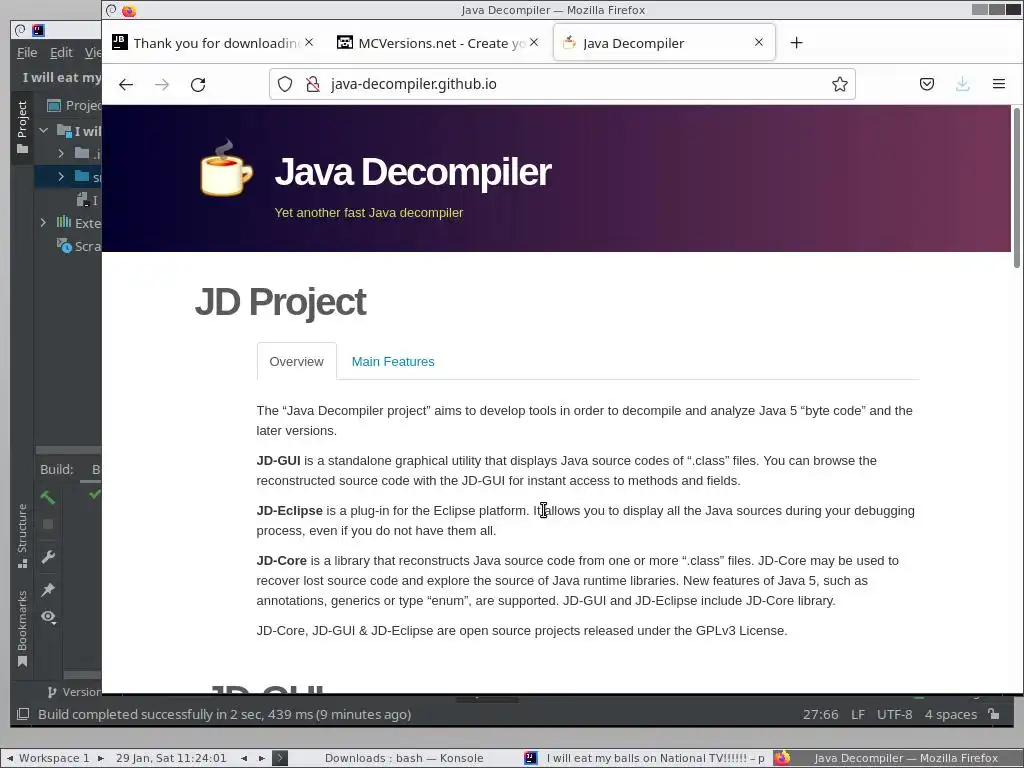Click the taskbar clock date and time
The height and width of the screenshot is (768, 1024).
(171, 758)
